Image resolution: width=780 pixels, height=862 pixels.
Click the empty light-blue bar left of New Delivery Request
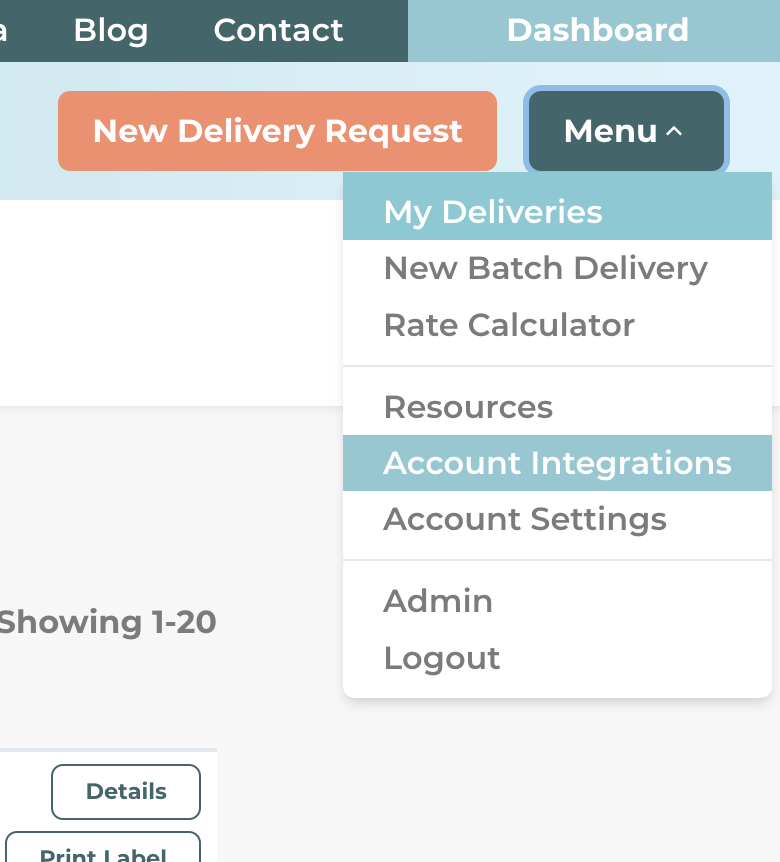29,131
